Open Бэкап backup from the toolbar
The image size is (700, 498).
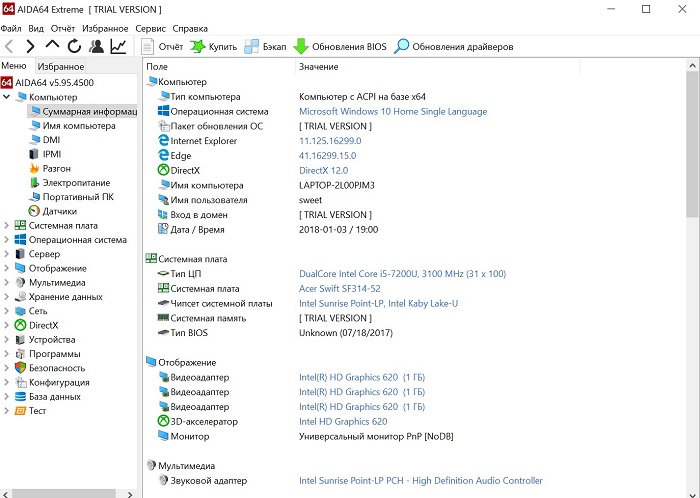(x=265, y=46)
